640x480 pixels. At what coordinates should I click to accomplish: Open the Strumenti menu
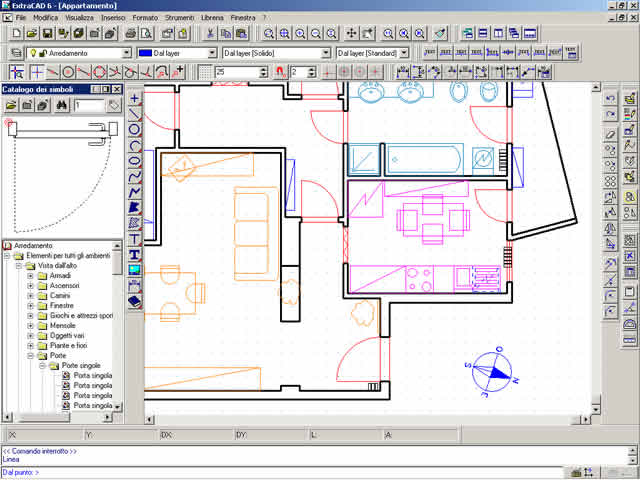[x=178, y=18]
